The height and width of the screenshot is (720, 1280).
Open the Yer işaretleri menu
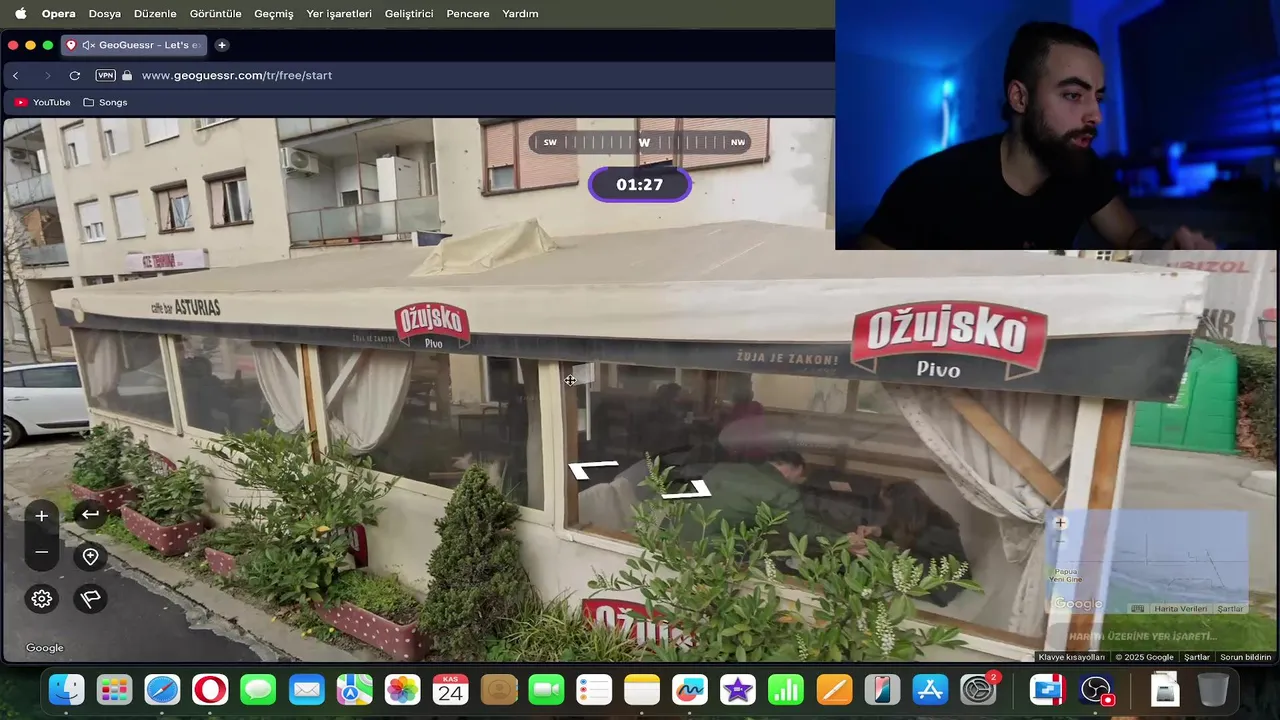coord(339,14)
